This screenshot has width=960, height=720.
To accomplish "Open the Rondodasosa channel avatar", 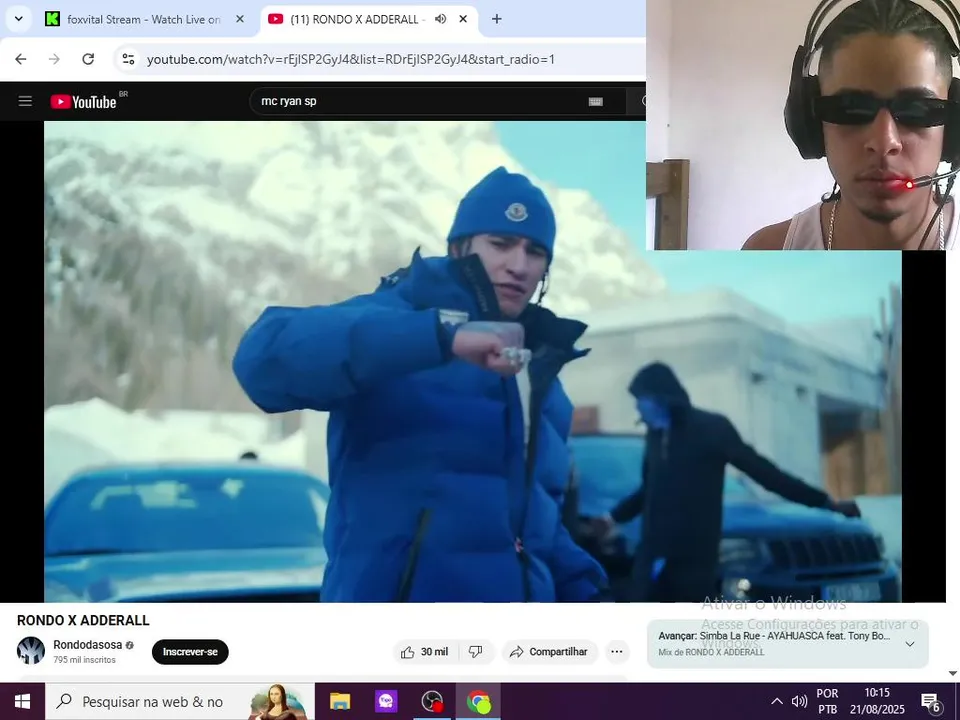I will point(31,650).
